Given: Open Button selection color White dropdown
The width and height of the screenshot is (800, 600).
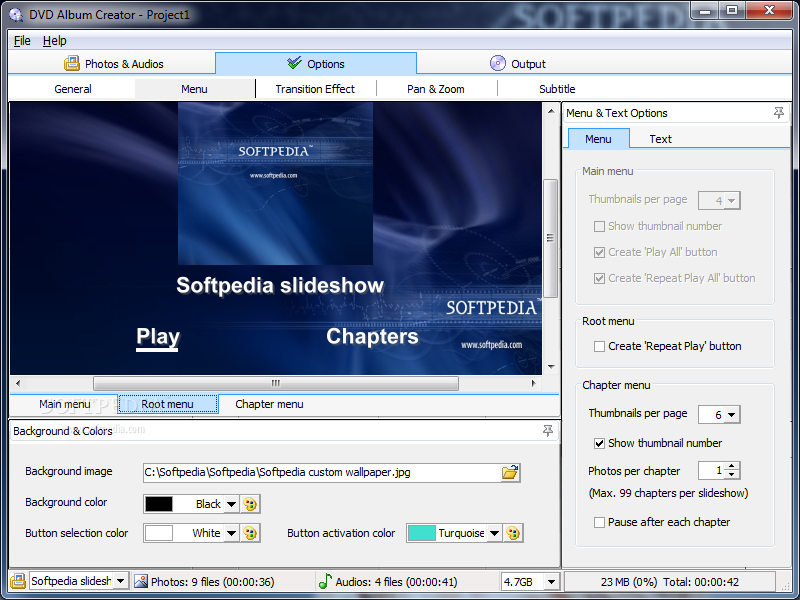Looking at the screenshot, I should coord(232,533).
